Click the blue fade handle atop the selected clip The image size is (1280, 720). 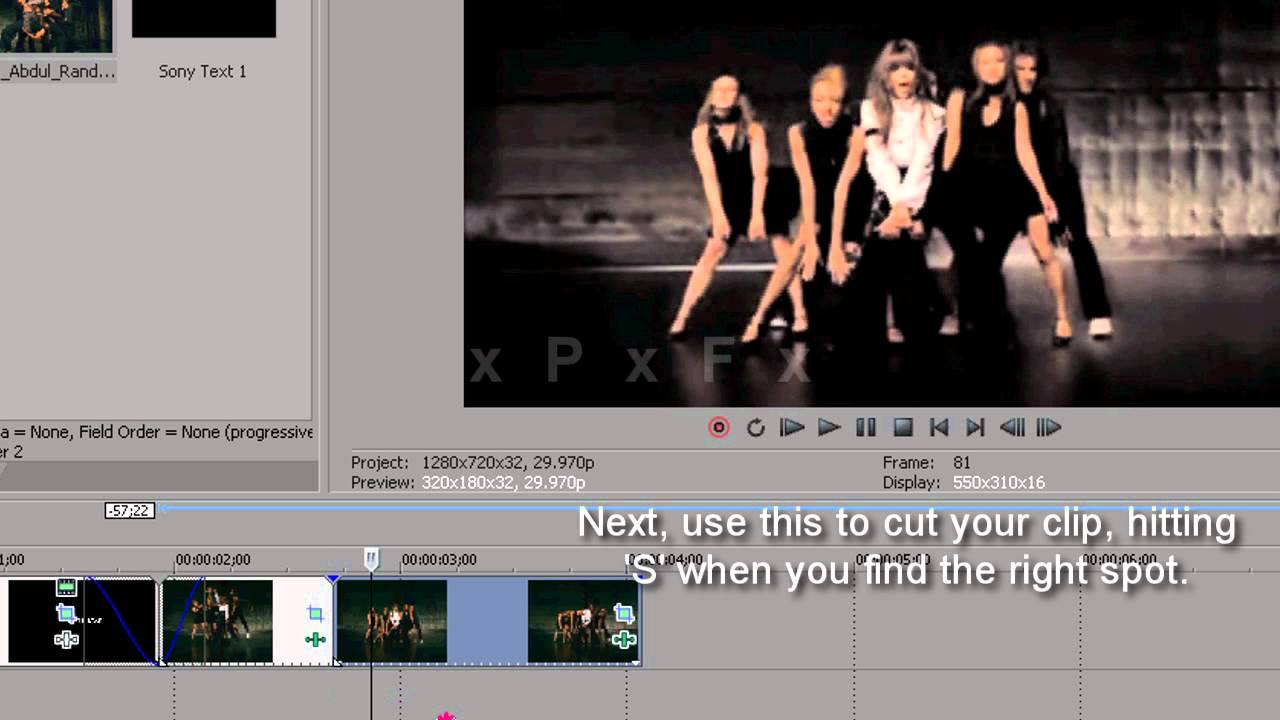point(333,579)
